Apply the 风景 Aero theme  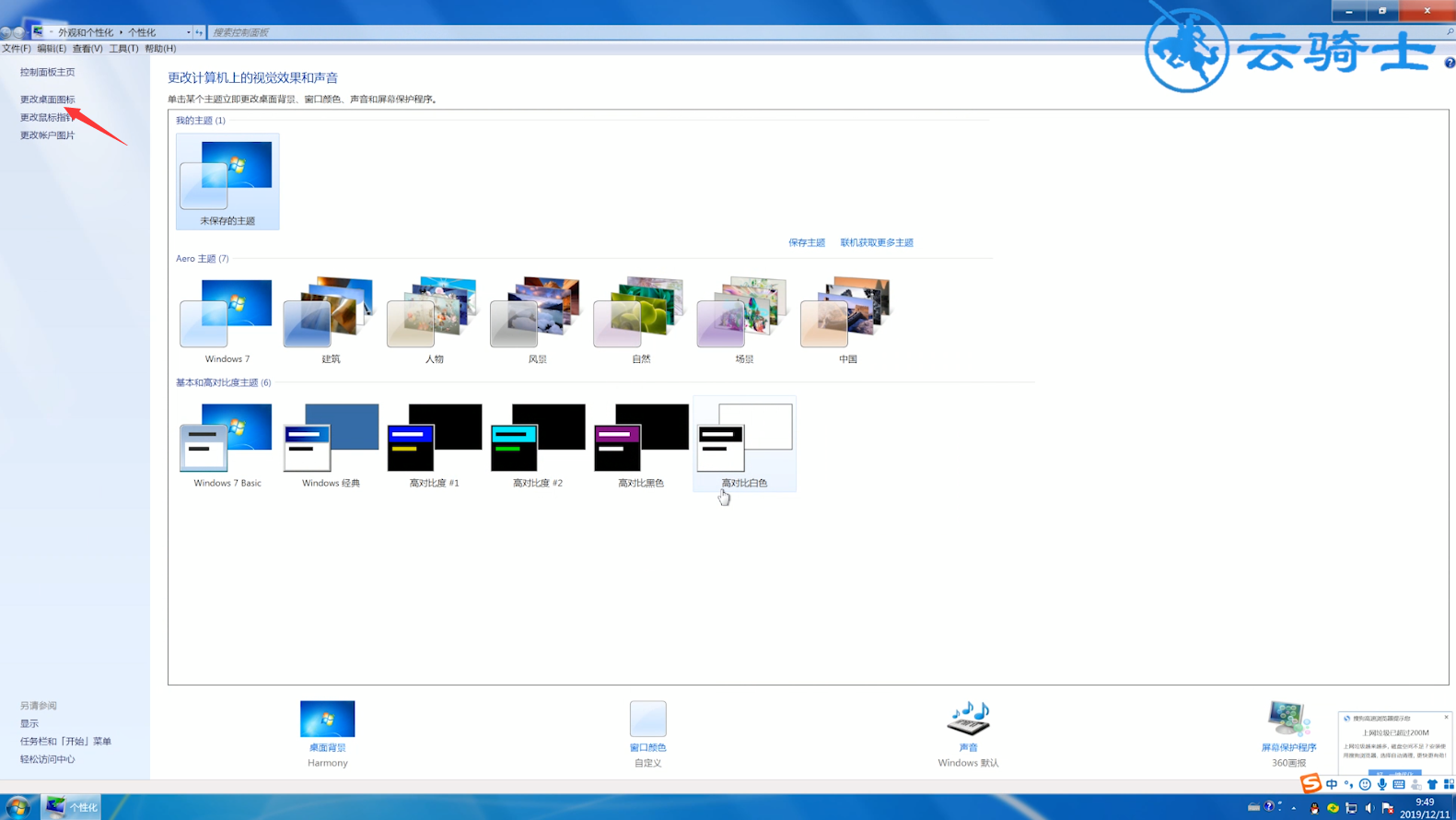538,320
